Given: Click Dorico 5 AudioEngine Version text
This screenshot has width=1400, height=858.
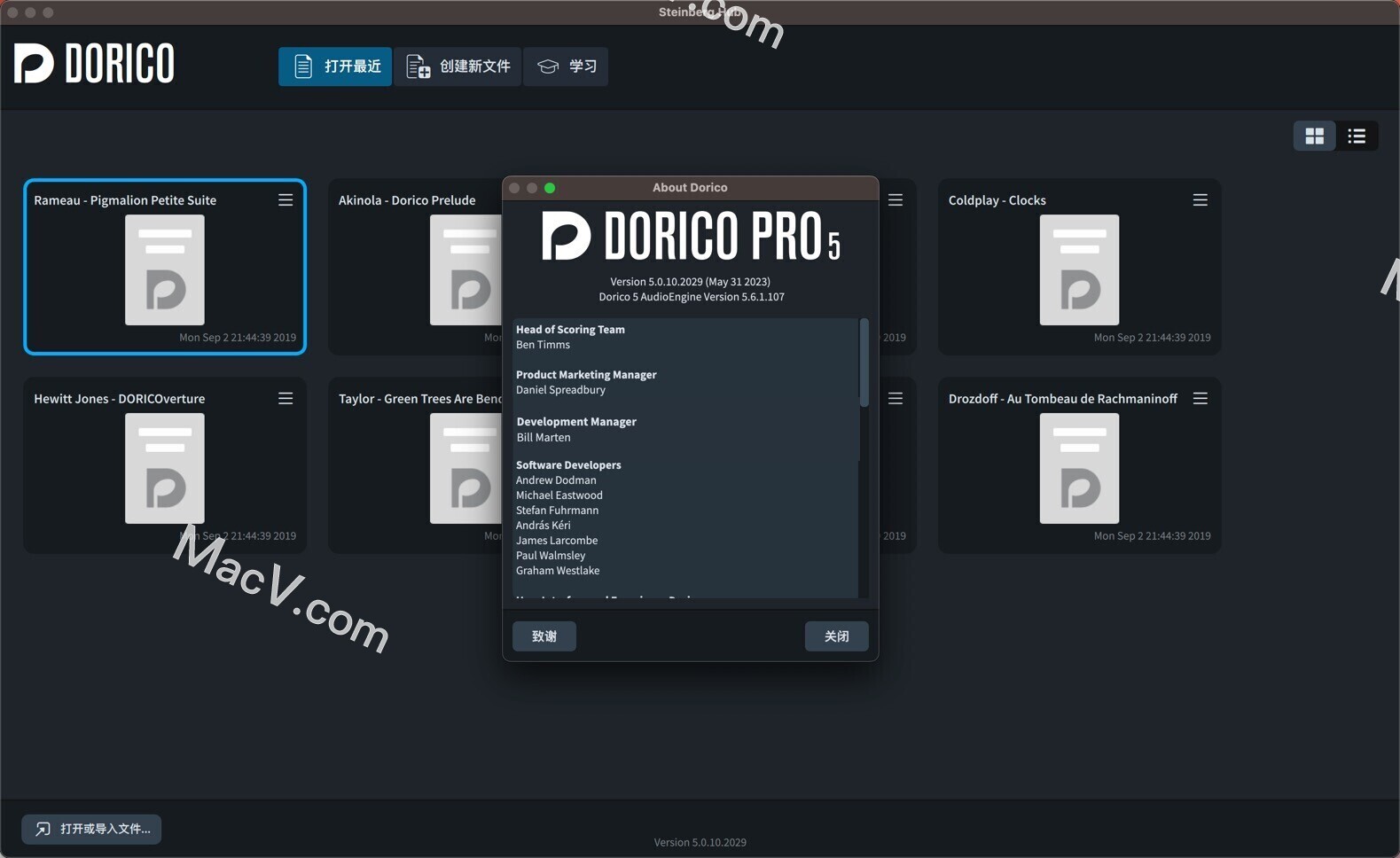Looking at the screenshot, I should pyautogui.click(x=691, y=297).
